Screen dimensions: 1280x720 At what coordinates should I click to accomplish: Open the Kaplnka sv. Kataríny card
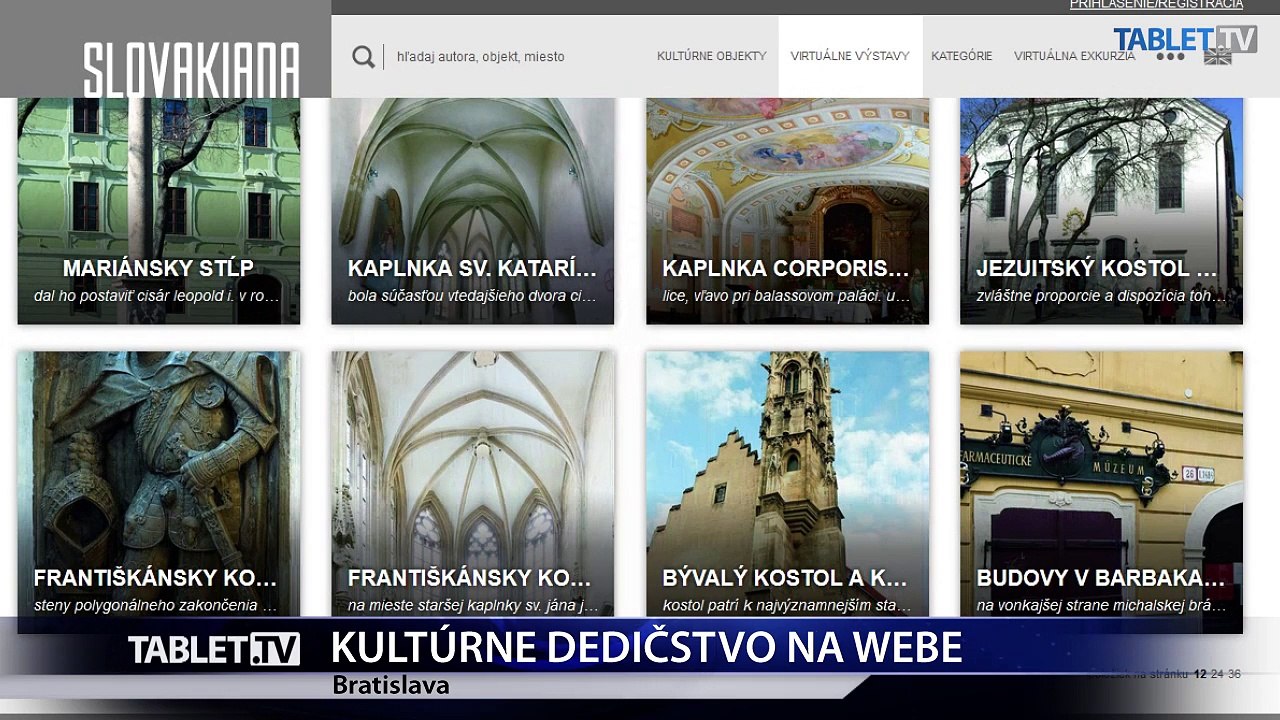coord(473,211)
